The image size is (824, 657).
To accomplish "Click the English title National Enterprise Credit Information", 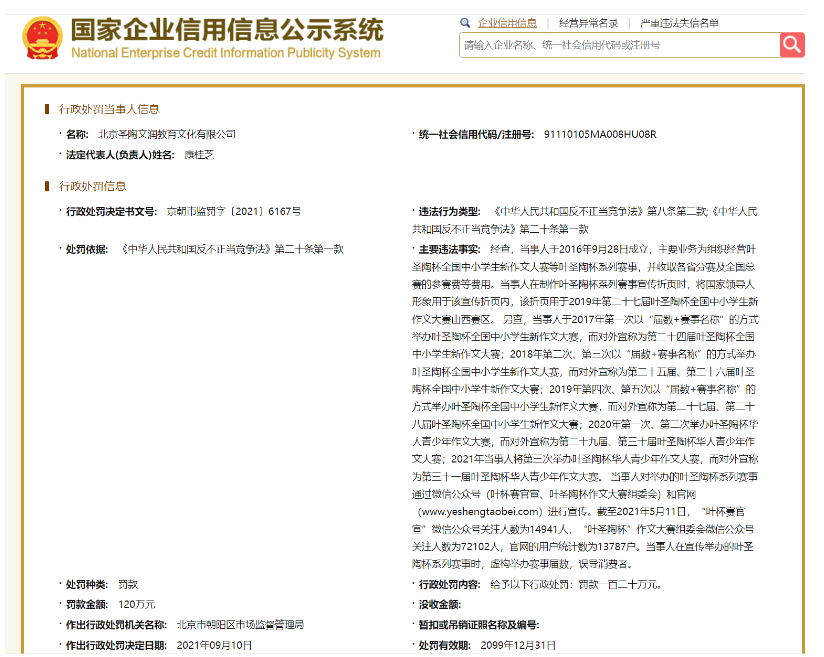I will (x=225, y=53).
